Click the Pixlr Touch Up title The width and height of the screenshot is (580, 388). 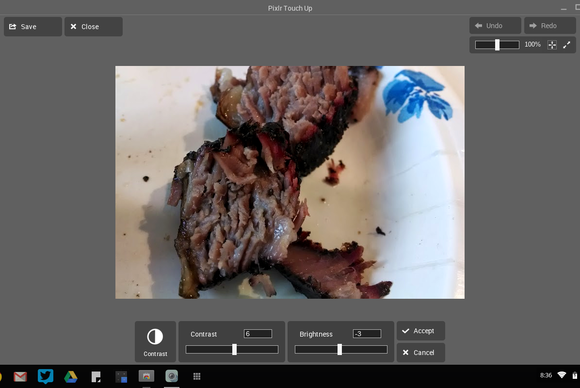click(290, 8)
